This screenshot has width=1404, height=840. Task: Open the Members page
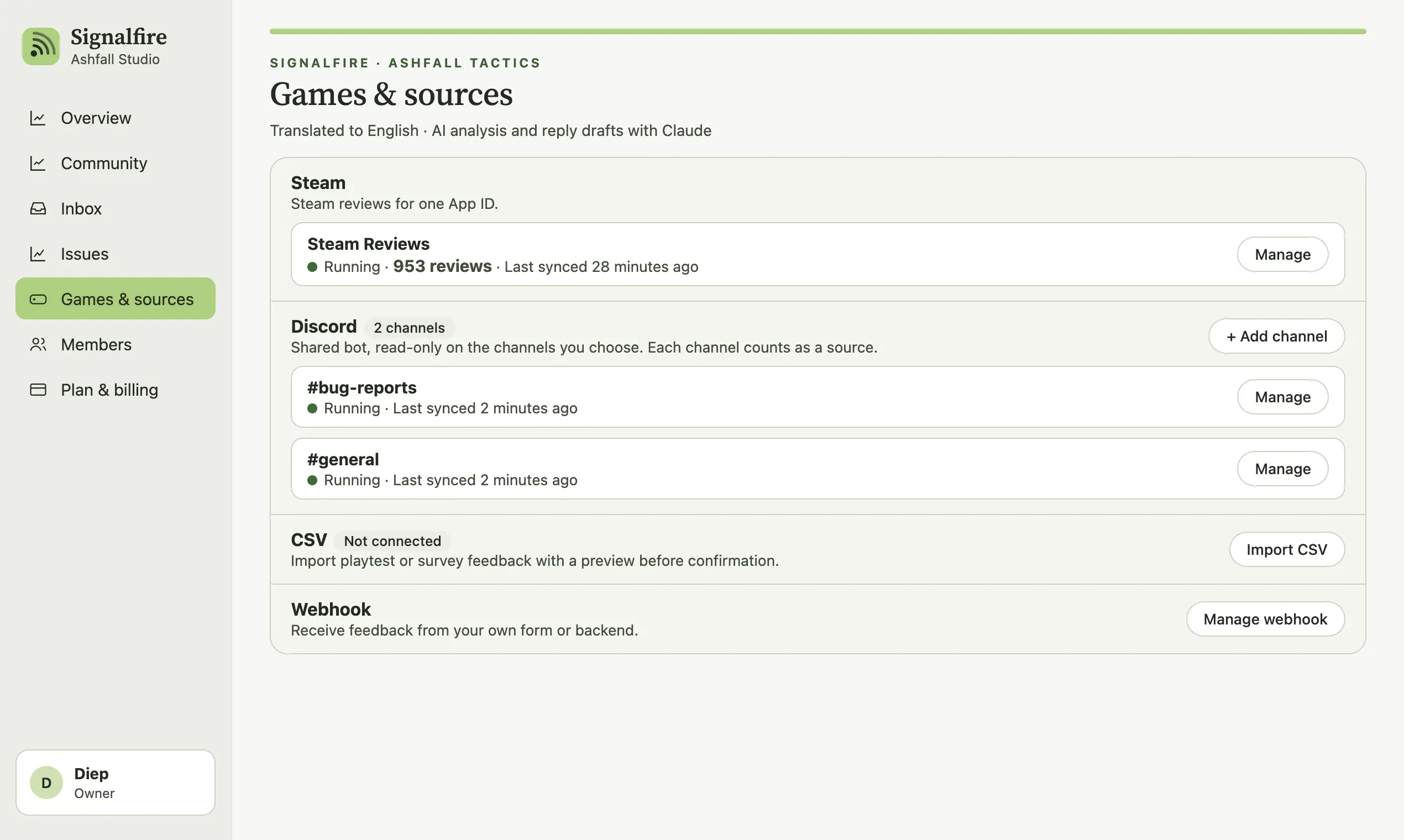[x=116, y=344]
